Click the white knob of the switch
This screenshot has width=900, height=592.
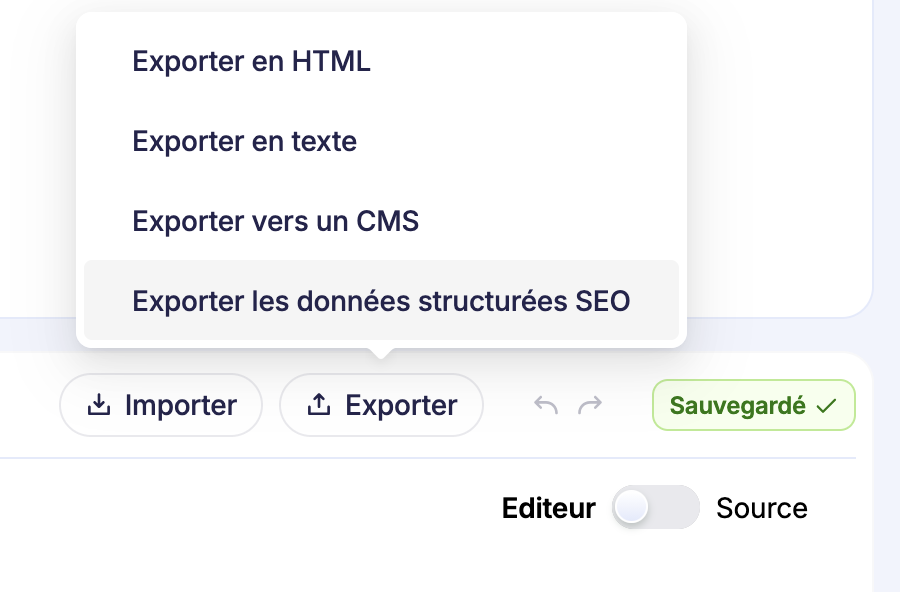[x=632, y=508]
